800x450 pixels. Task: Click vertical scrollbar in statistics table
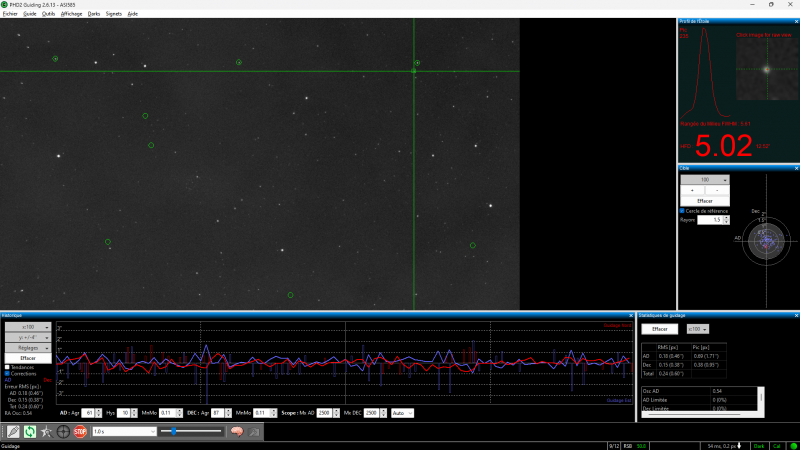click(761, 398)
